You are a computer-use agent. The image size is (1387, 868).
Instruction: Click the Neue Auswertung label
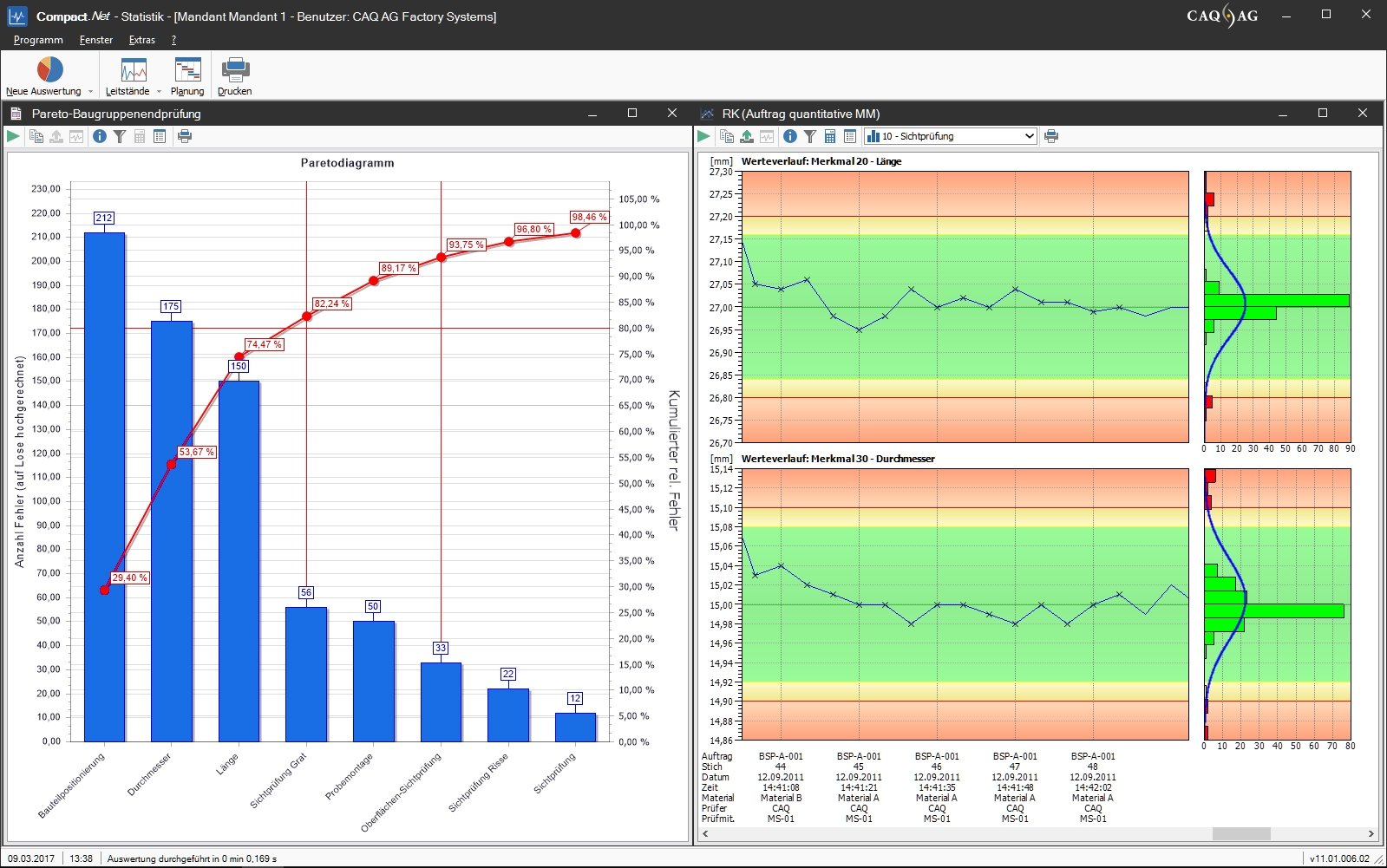click(43, 91)
